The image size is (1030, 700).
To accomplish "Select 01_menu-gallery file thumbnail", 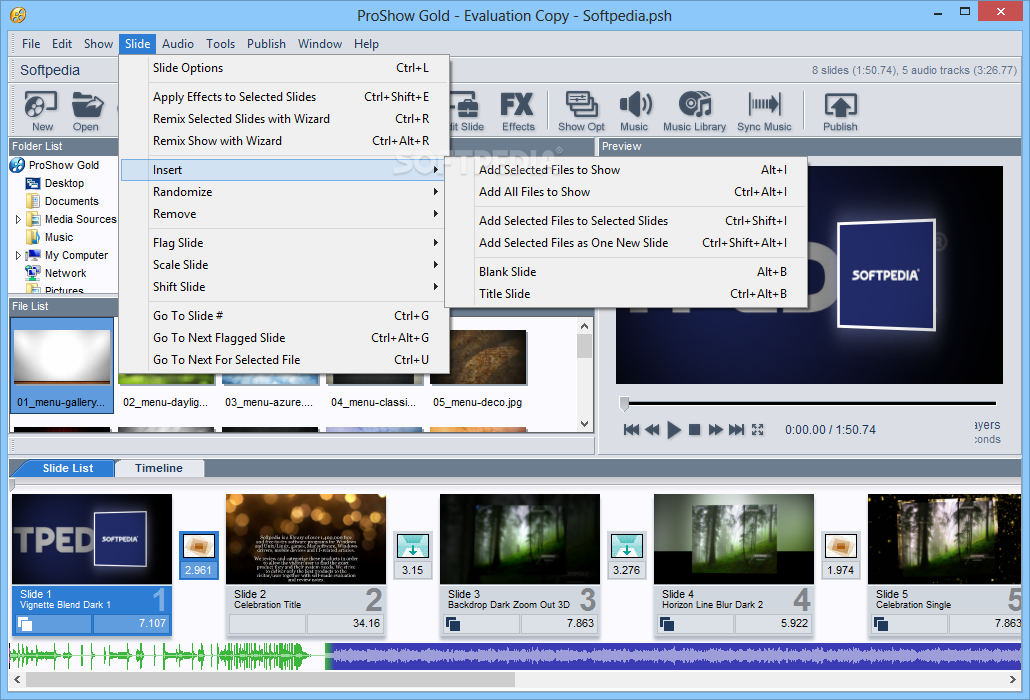I will (62, 366).
